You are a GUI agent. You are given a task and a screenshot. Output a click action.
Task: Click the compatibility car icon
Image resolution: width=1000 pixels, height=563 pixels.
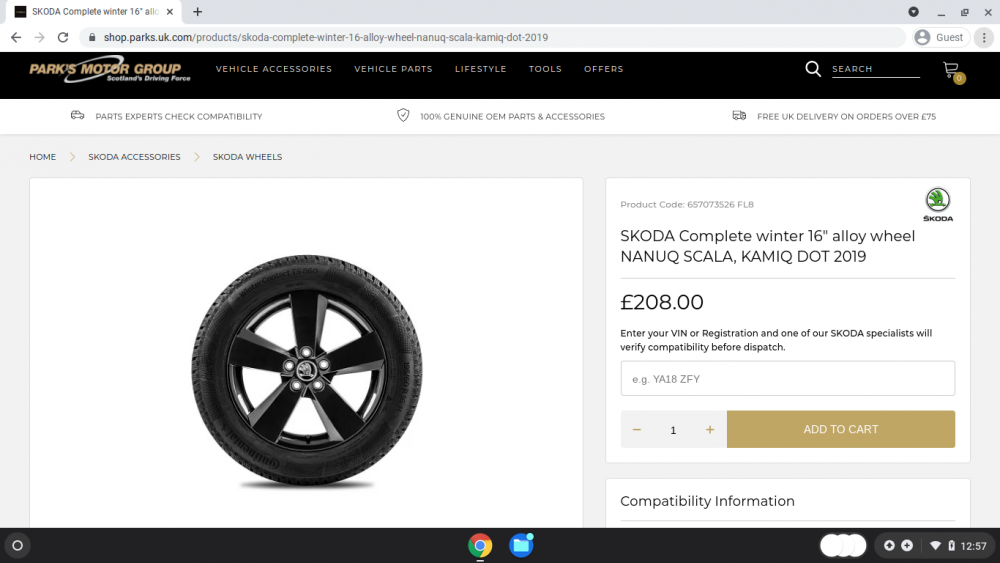[77, 115]
